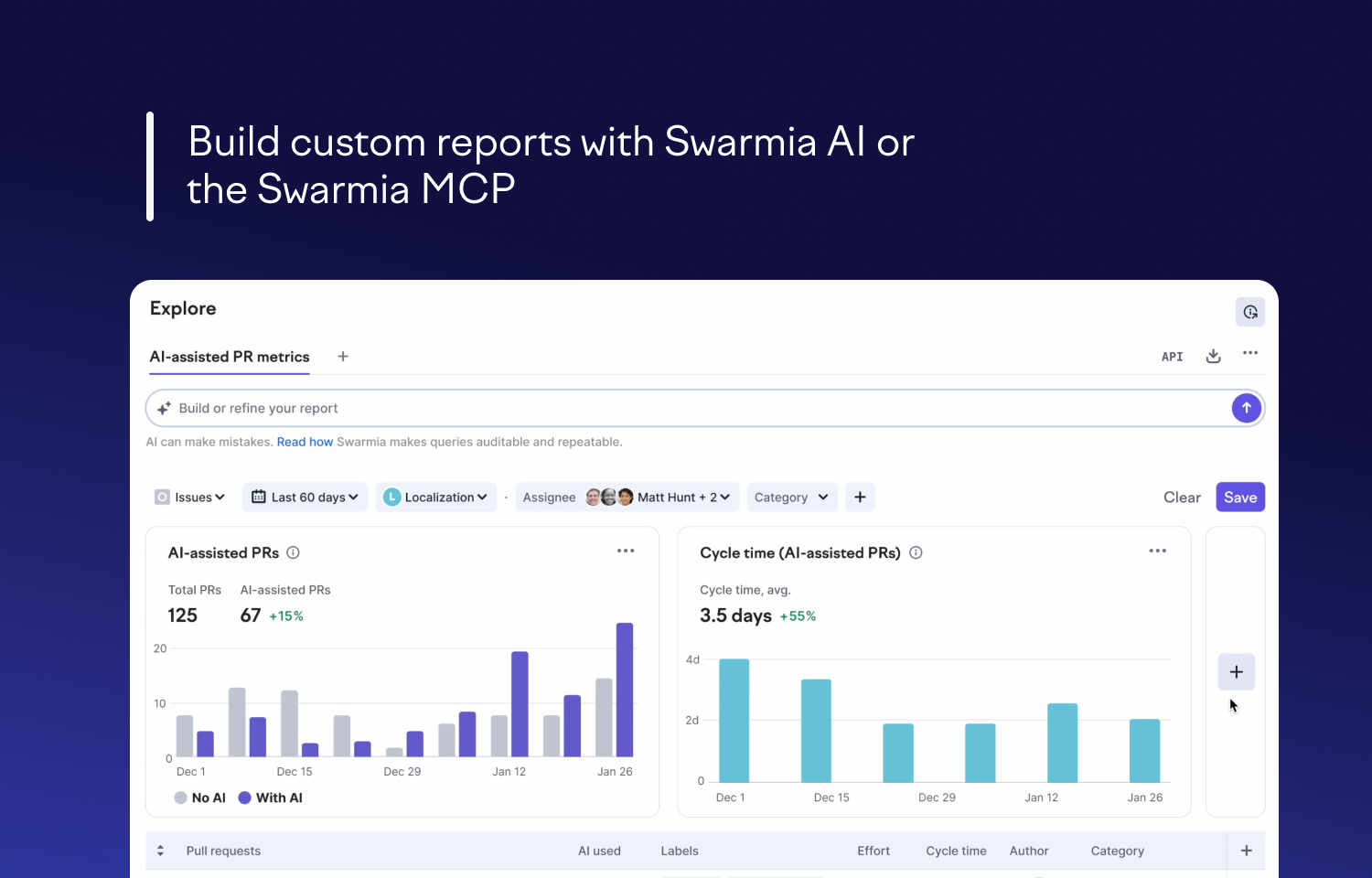
Task: Select the AI-assisted PR metrics tab
Action: (x=230, y=357)
